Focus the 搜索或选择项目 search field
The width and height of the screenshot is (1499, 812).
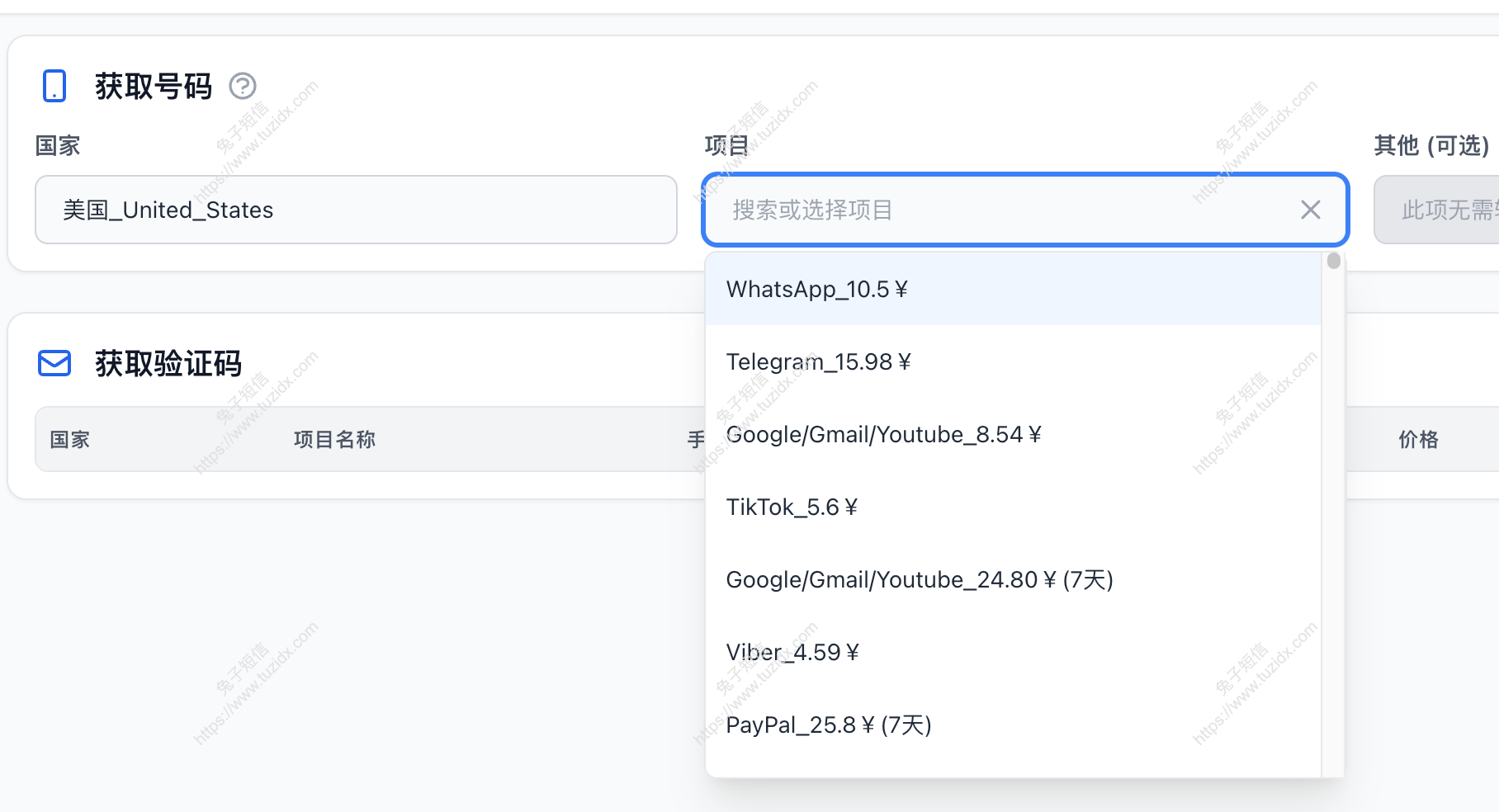(1007, 210)
